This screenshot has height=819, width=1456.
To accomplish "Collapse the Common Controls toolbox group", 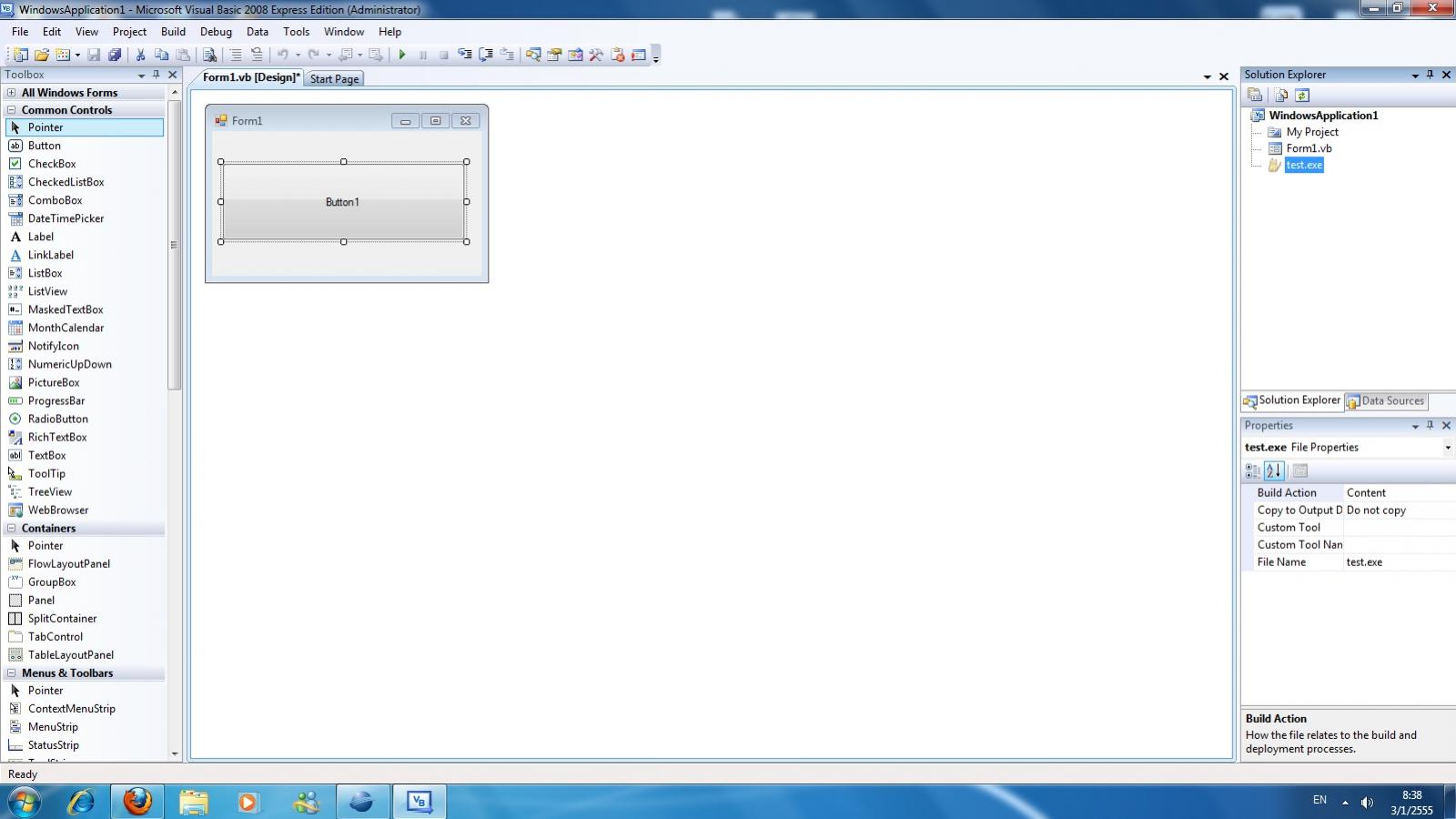I will pyautogui.click(x=11, y=110).
